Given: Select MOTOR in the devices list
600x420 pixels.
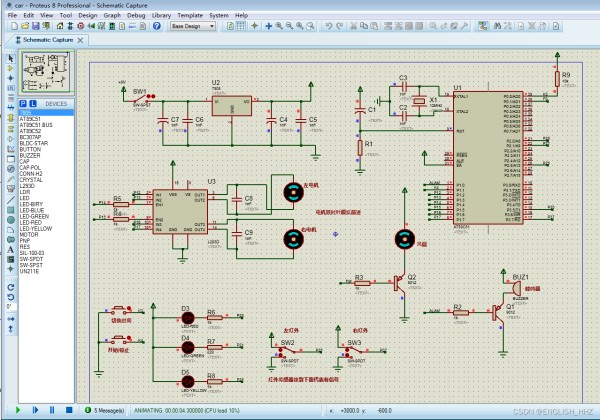Looking at the screenshot, I should tap(29, 234).
